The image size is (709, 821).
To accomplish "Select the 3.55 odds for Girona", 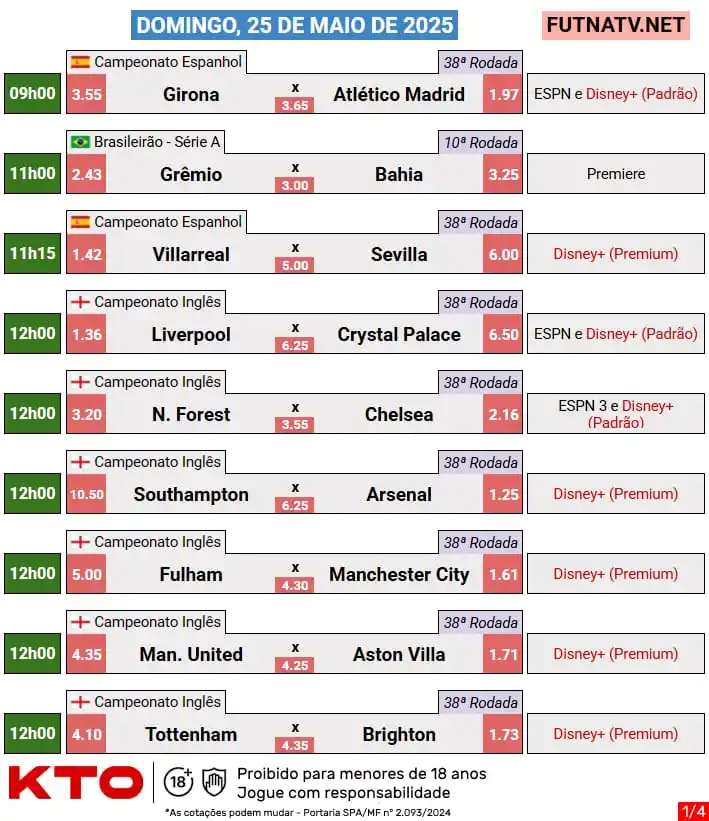I will pos(86,94).
